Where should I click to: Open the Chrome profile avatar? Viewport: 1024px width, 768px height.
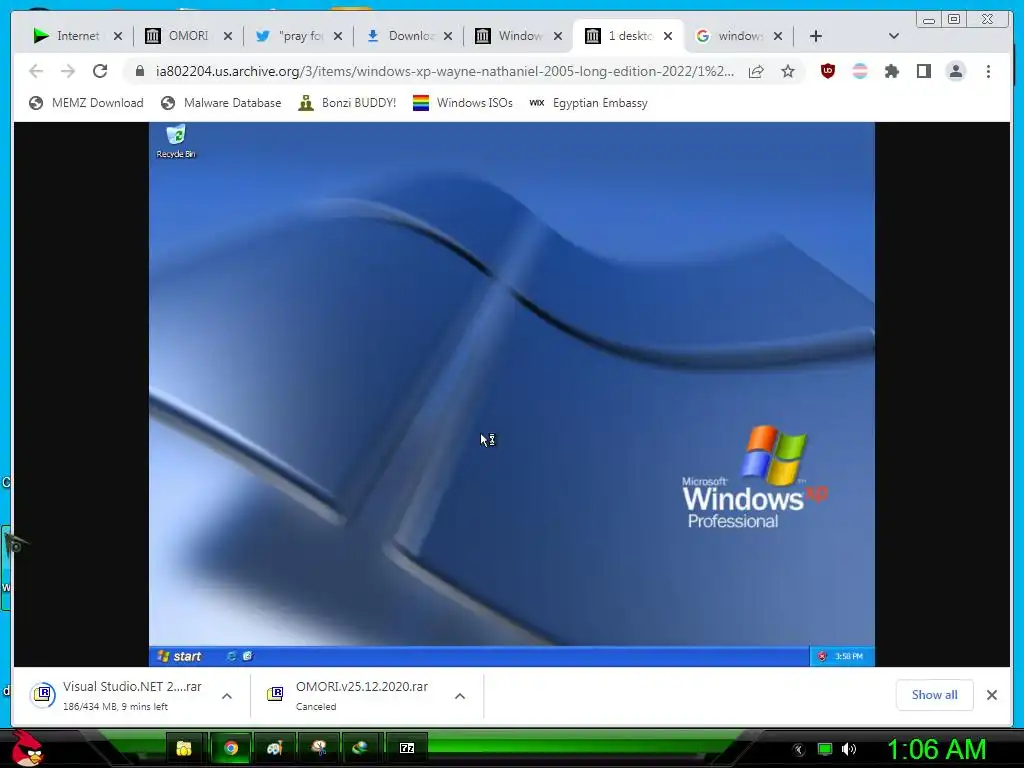point(955,71)
